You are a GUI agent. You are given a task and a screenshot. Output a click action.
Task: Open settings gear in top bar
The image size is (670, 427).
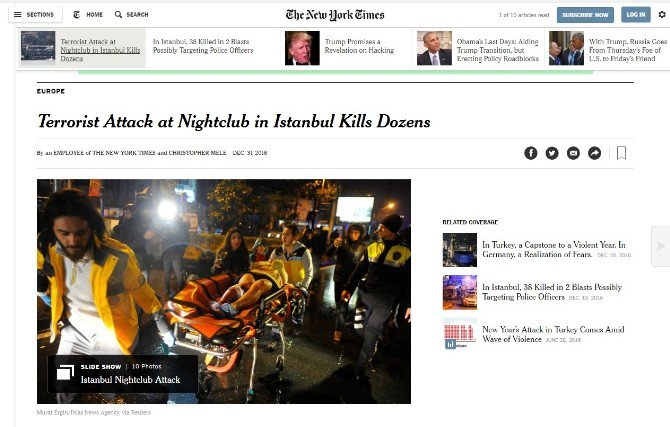(x=662, y=15)
